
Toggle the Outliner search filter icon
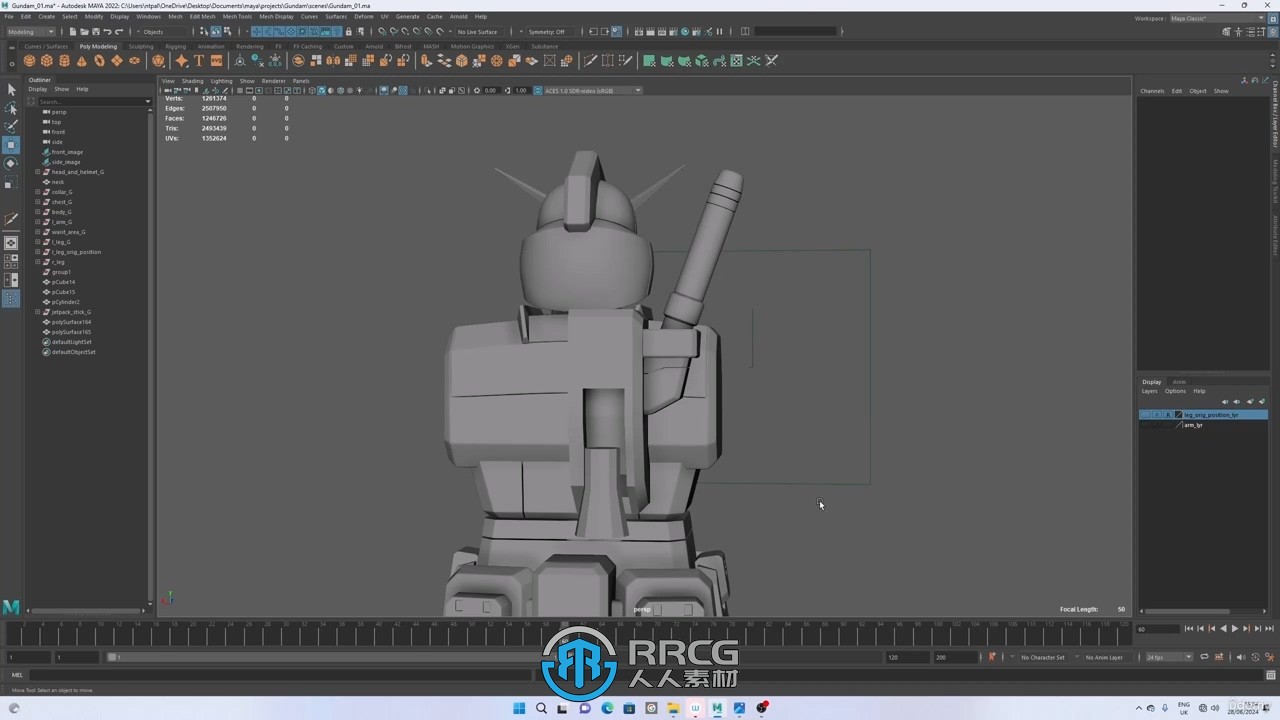pos(32,101)
